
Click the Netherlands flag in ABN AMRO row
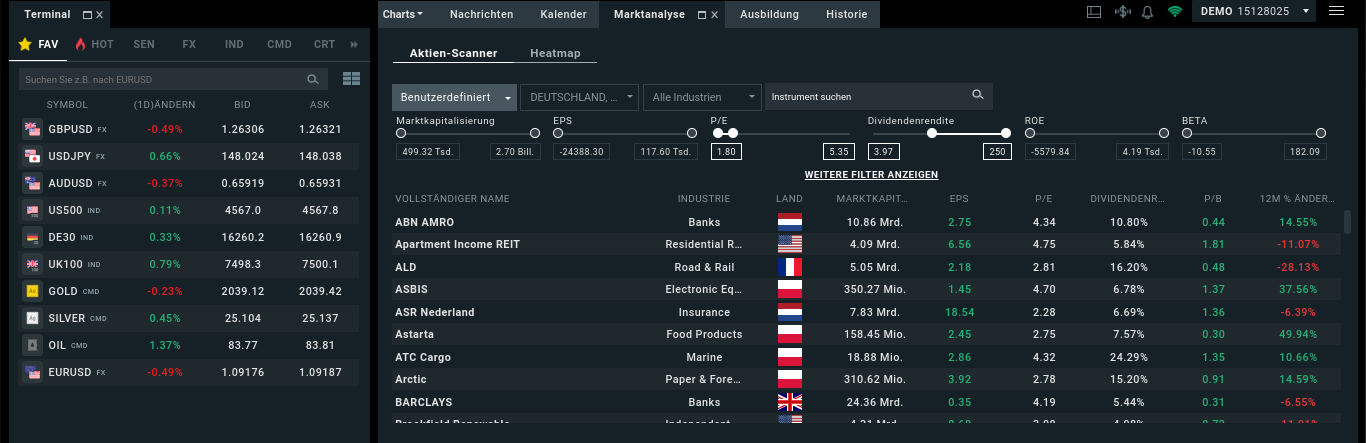(x=790, y=222)
